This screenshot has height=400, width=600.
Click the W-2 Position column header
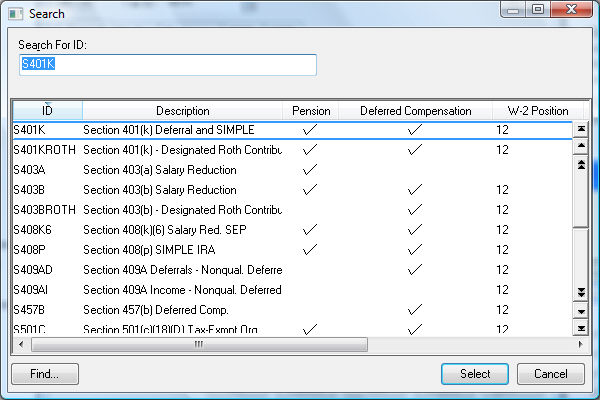coord(537,111)
